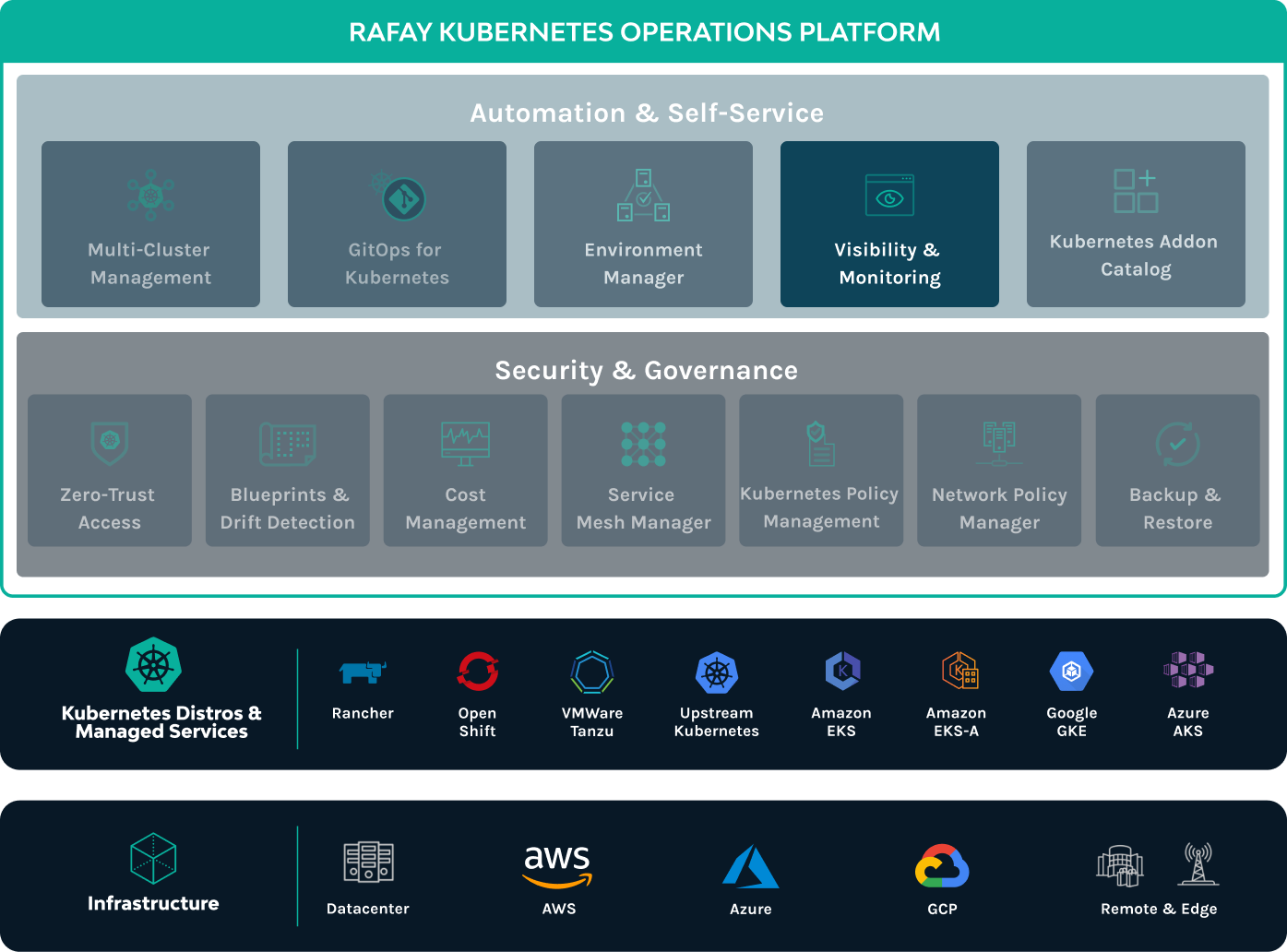
Task: Select the Kubernetes Policy Management label
Action: tap(820, 507)
